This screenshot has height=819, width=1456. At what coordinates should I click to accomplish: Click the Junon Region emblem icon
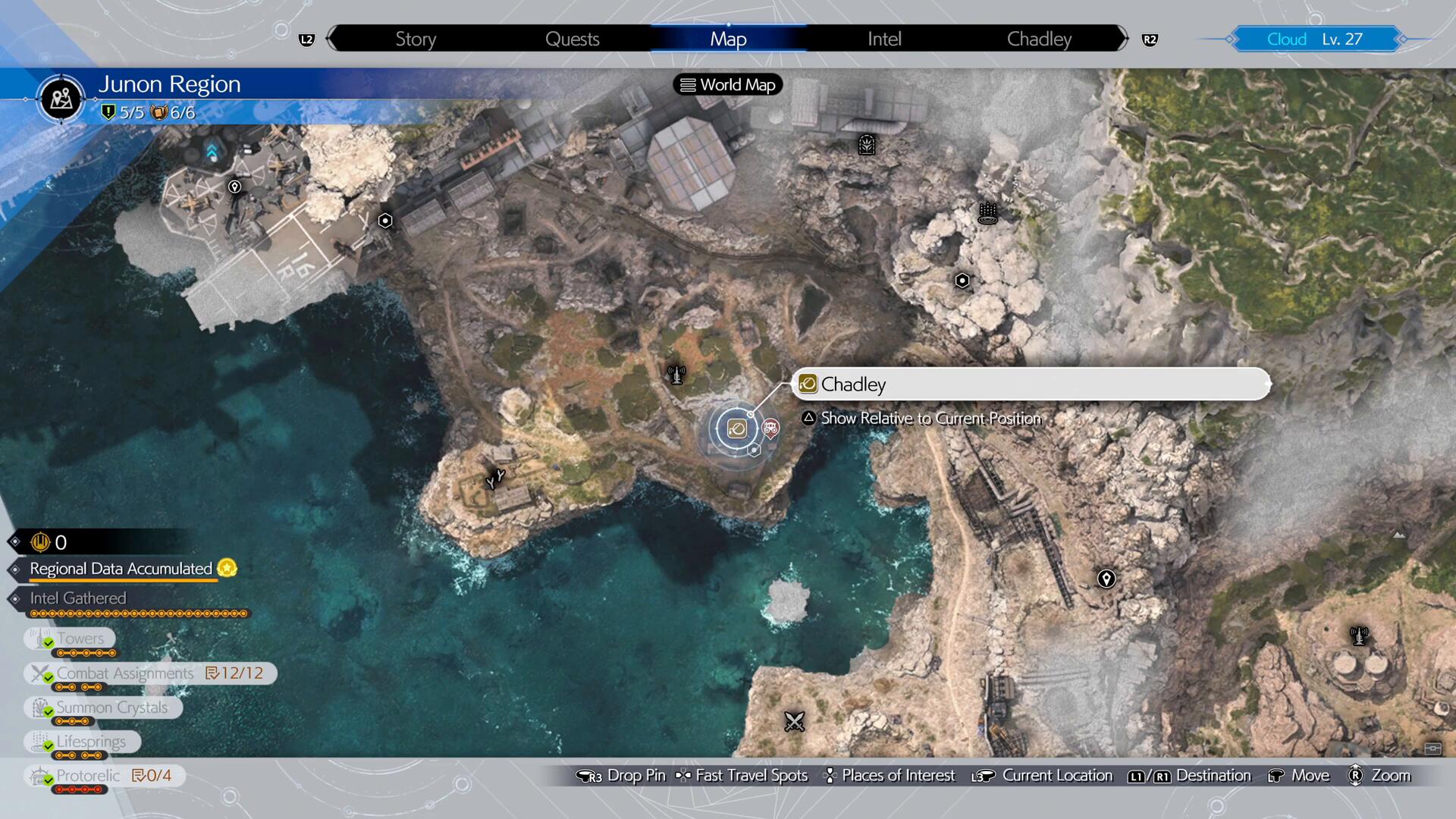(61, 98)
